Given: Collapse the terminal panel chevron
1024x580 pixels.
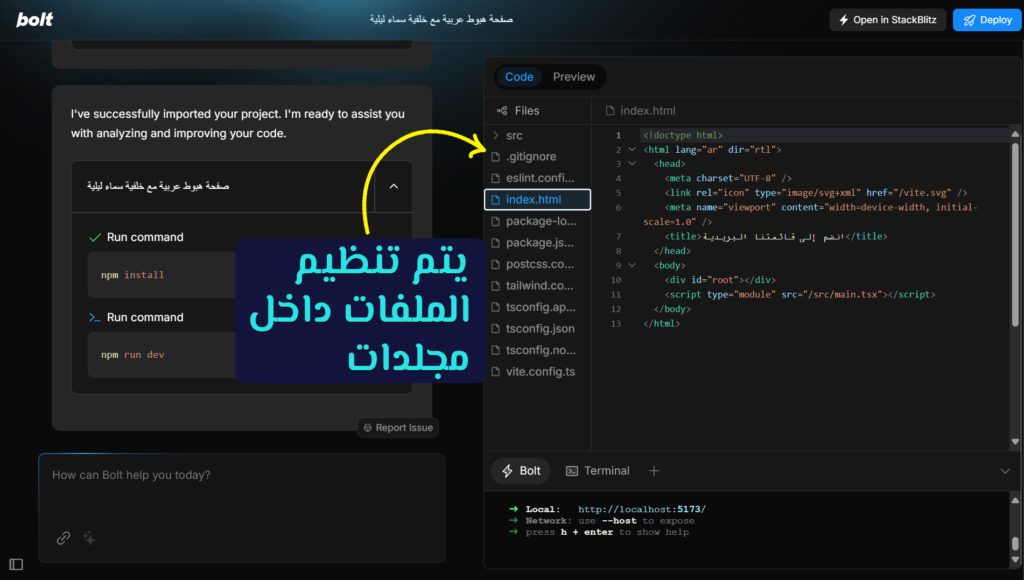Looking at the screenshot, I should 1004,471.
